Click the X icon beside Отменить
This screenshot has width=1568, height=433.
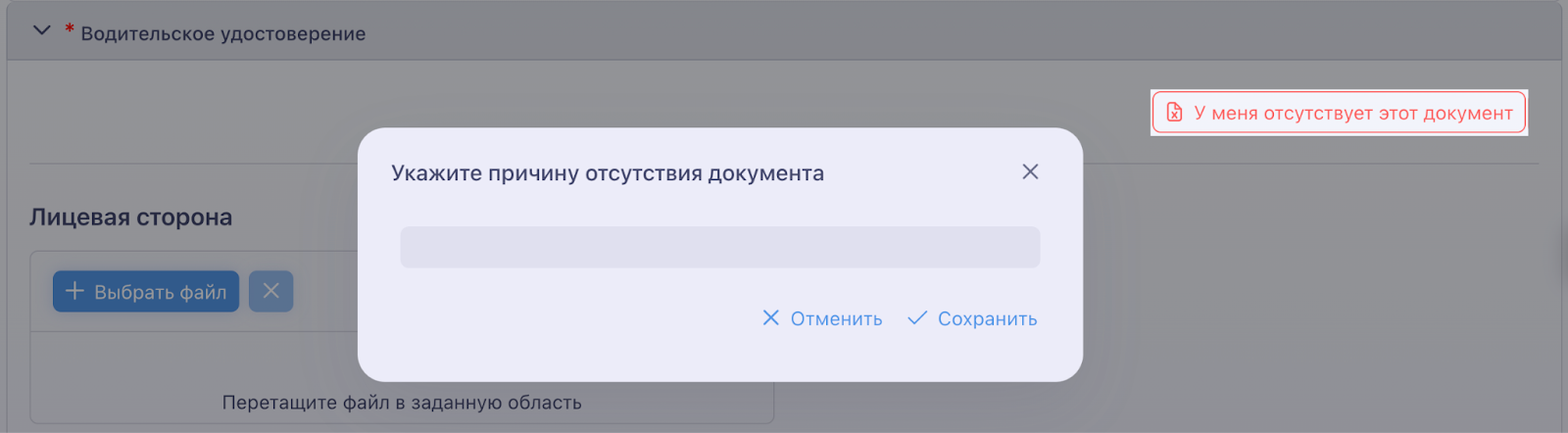771,318
